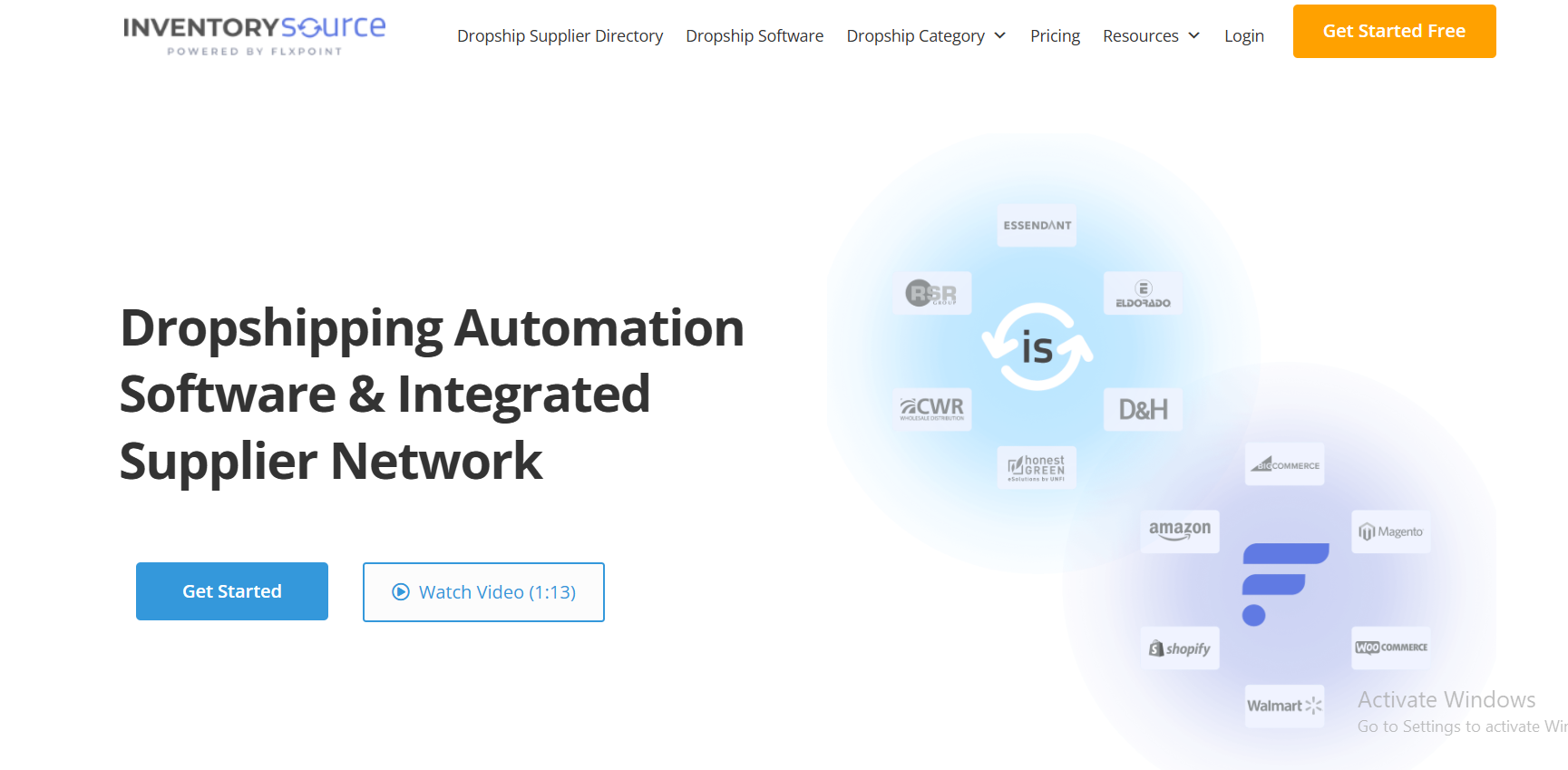Click the play icon in Watch Video
The image size is (1568, 770).
[x=401, y=592]
